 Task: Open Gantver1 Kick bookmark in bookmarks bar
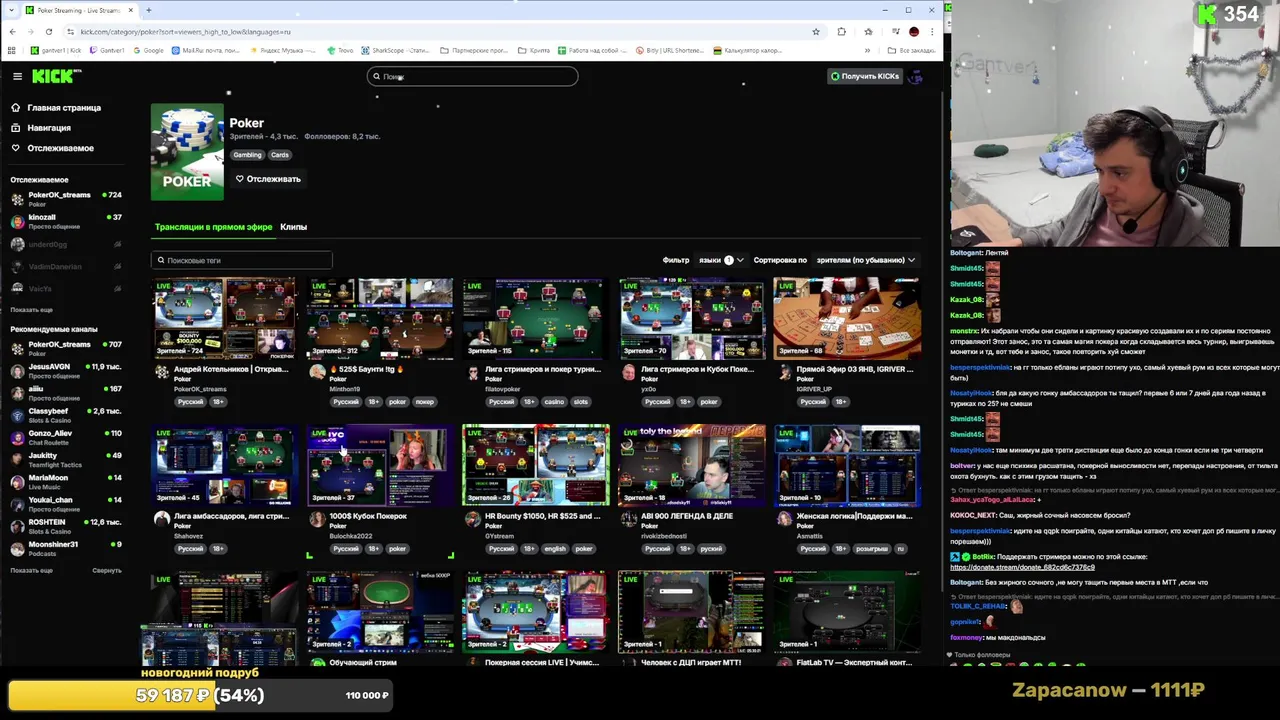(56, 50)
